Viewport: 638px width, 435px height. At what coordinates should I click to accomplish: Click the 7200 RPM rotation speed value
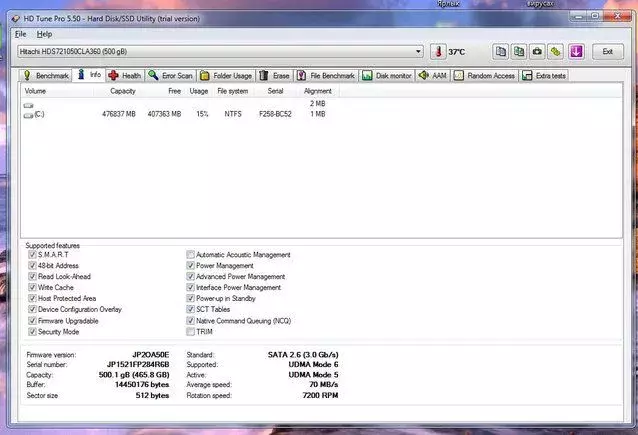click(x=320, y=395)
